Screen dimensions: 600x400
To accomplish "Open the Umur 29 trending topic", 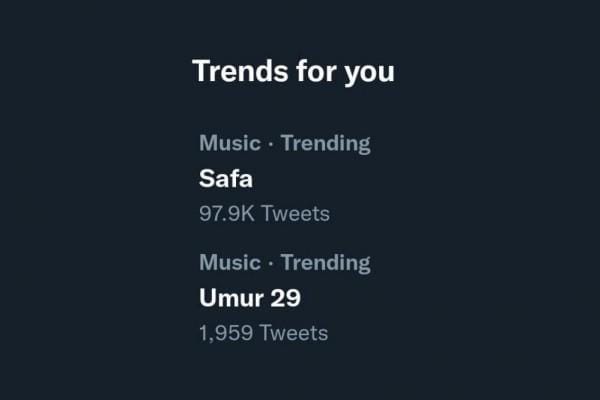I will pyautogui.click(x=251, y=298).
